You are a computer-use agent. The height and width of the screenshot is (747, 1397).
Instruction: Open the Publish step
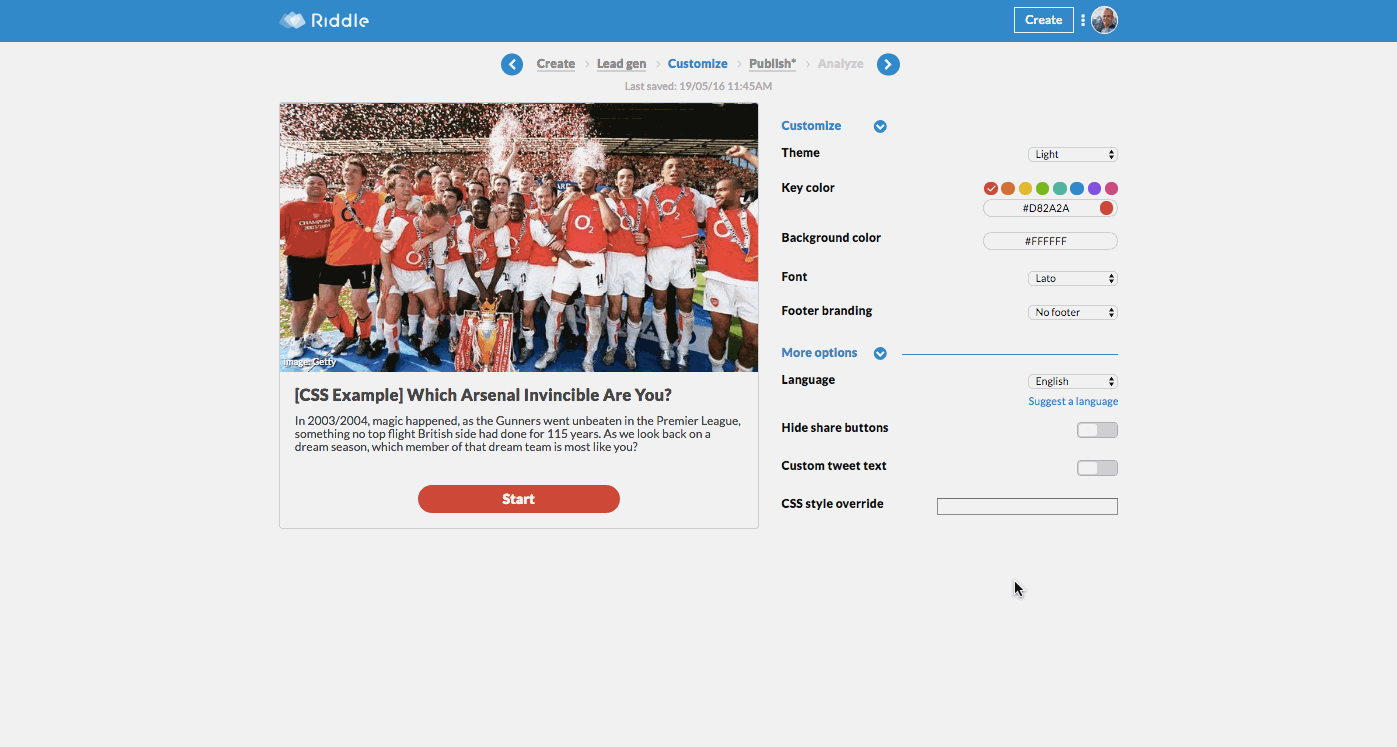point(773,64)
